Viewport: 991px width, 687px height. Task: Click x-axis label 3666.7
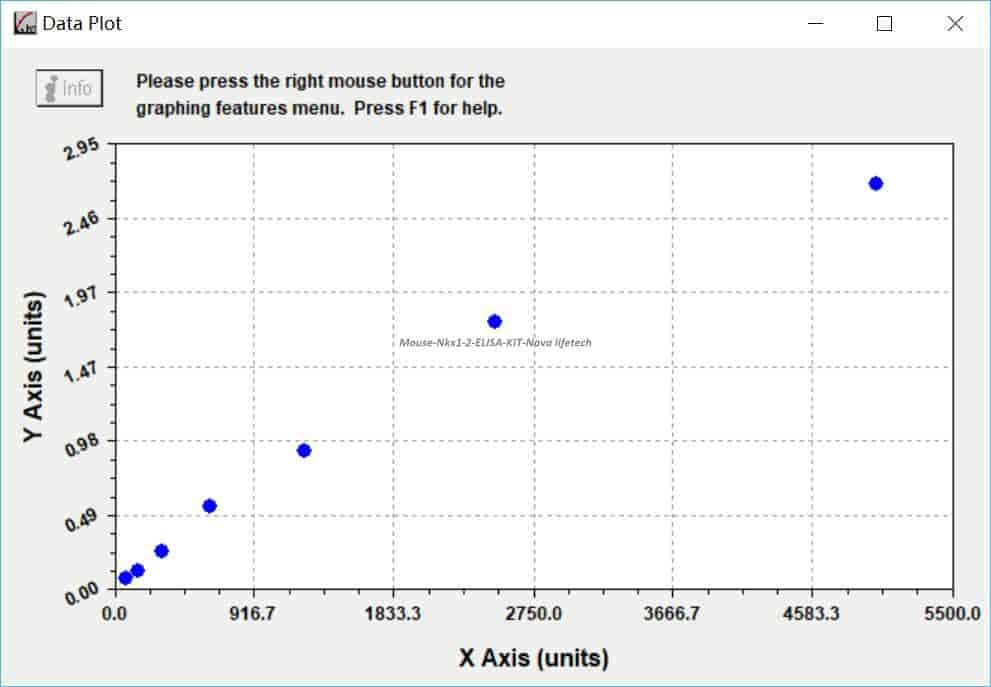click(671, 613)
